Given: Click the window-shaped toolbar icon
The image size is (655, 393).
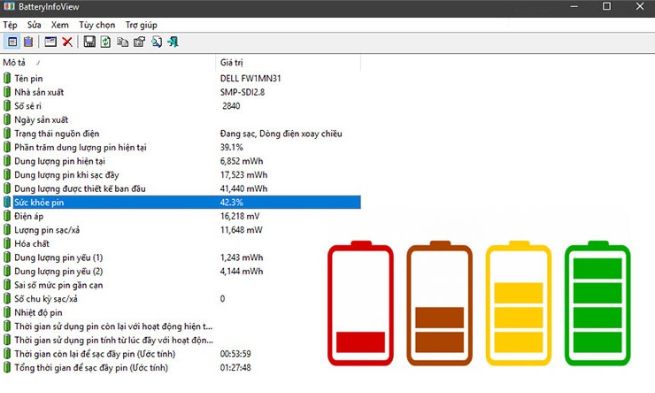Looking at the screenshot, I should point(51,42).
